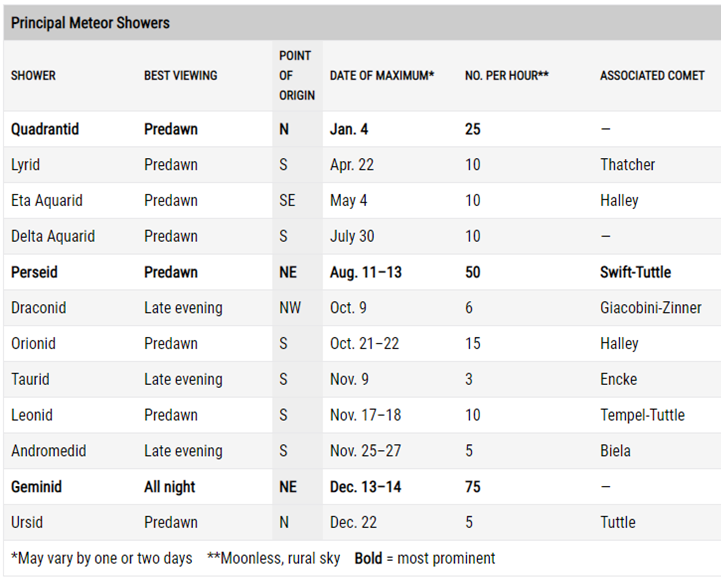This screenshot has height=577, width=721.
Task: Click the Biela comet cell
Action: pos(615,451)
